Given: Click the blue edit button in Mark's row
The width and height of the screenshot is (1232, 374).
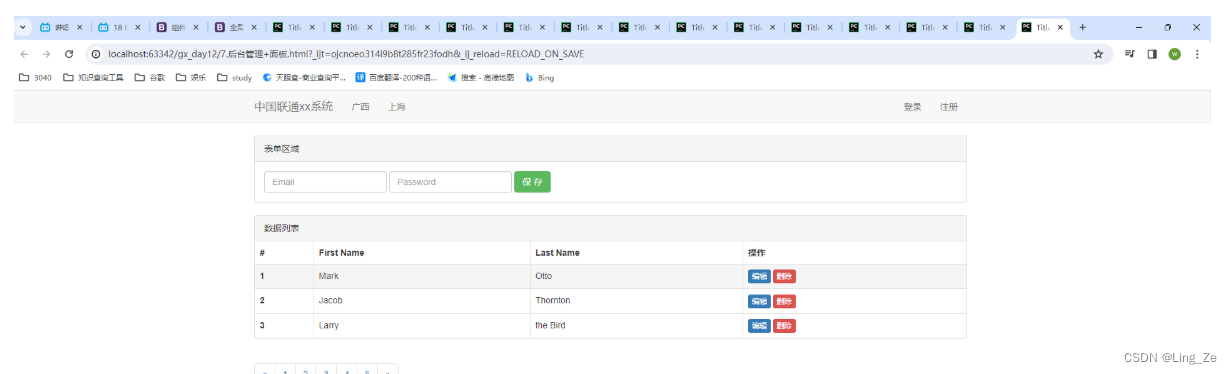Looking at the screenshot, I should pyautogui.click(x=759, y=276).
